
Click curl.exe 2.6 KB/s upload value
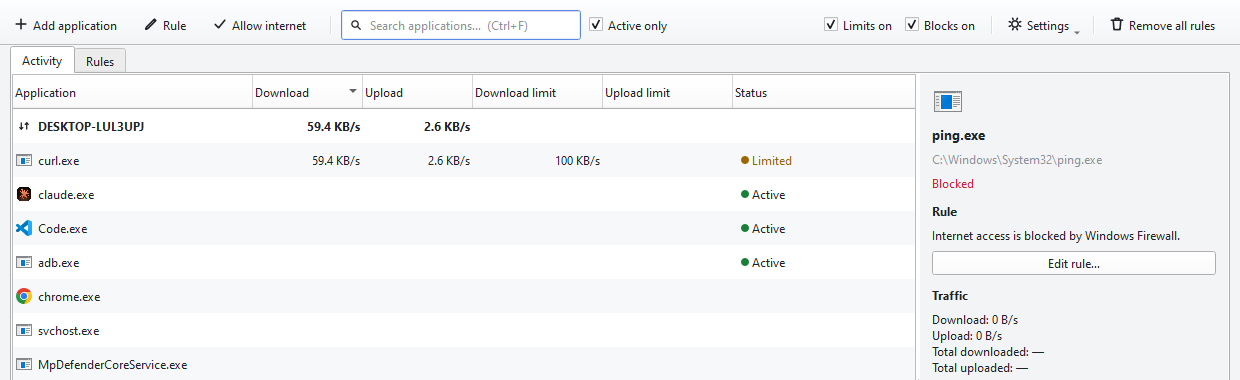point(449,161)
